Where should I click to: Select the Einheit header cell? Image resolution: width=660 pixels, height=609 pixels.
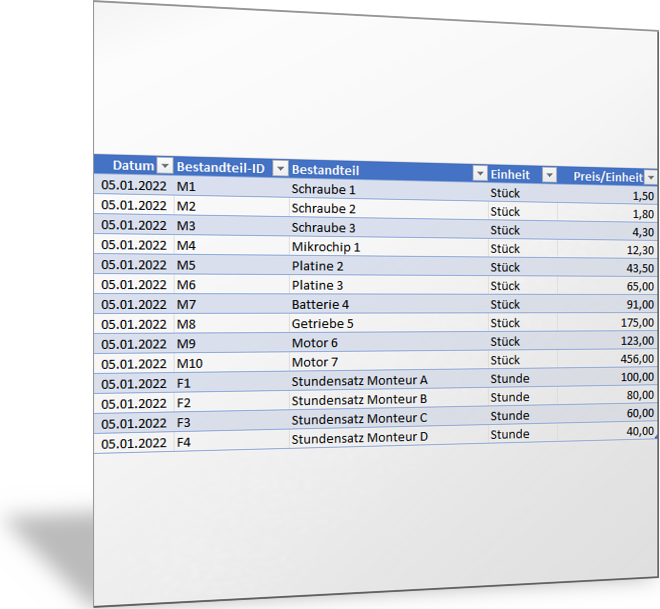coord(523,174)
